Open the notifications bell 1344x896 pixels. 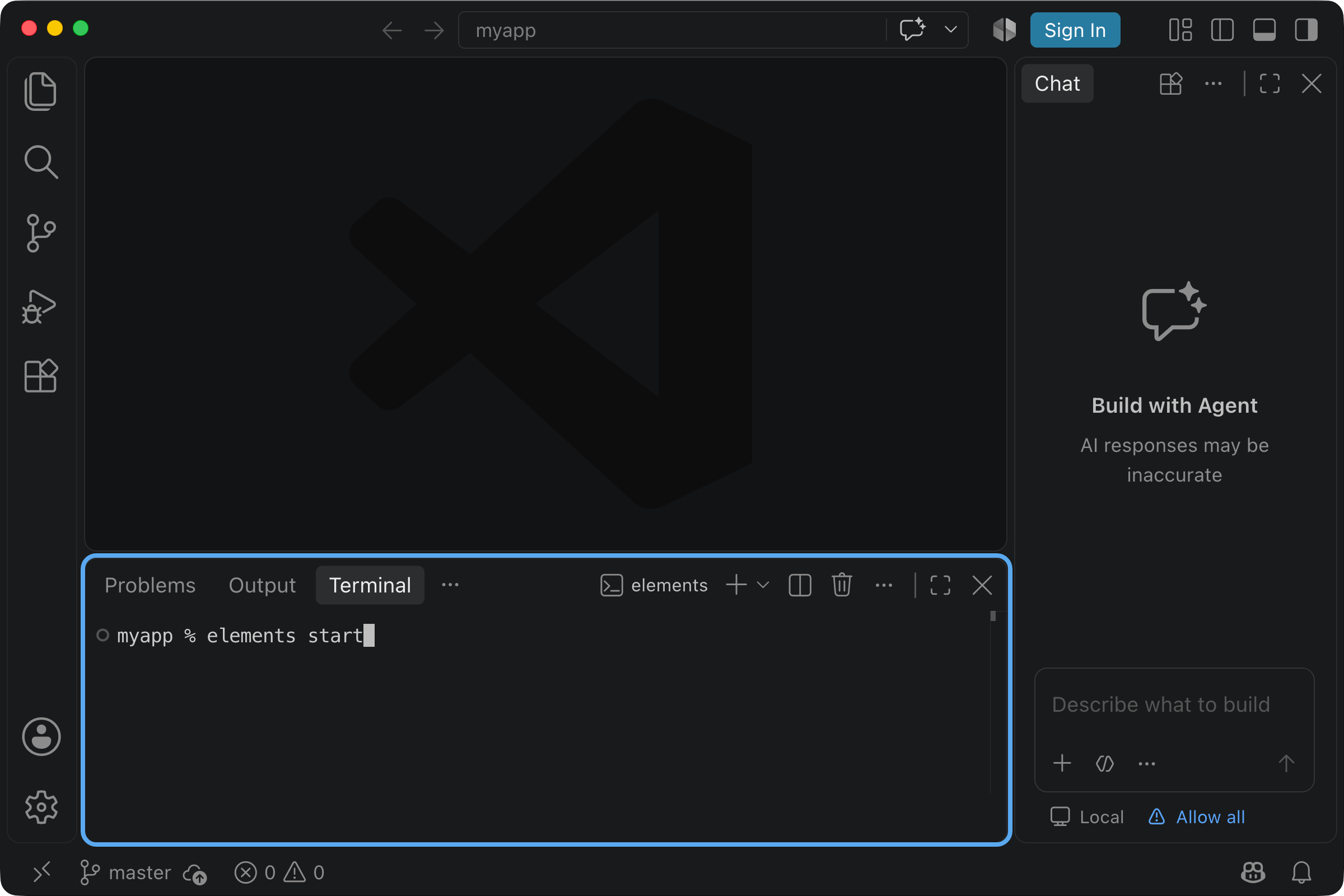click(1301, 872)
